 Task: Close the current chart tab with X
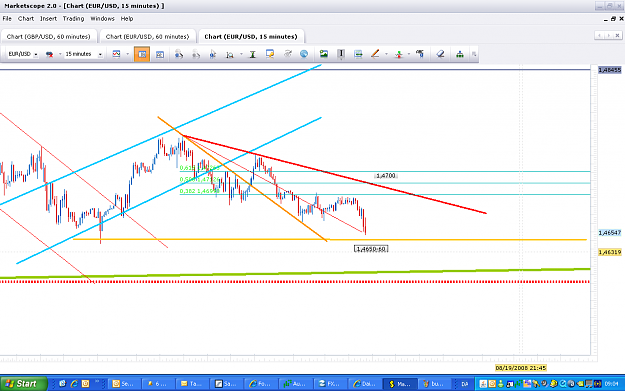617,35
